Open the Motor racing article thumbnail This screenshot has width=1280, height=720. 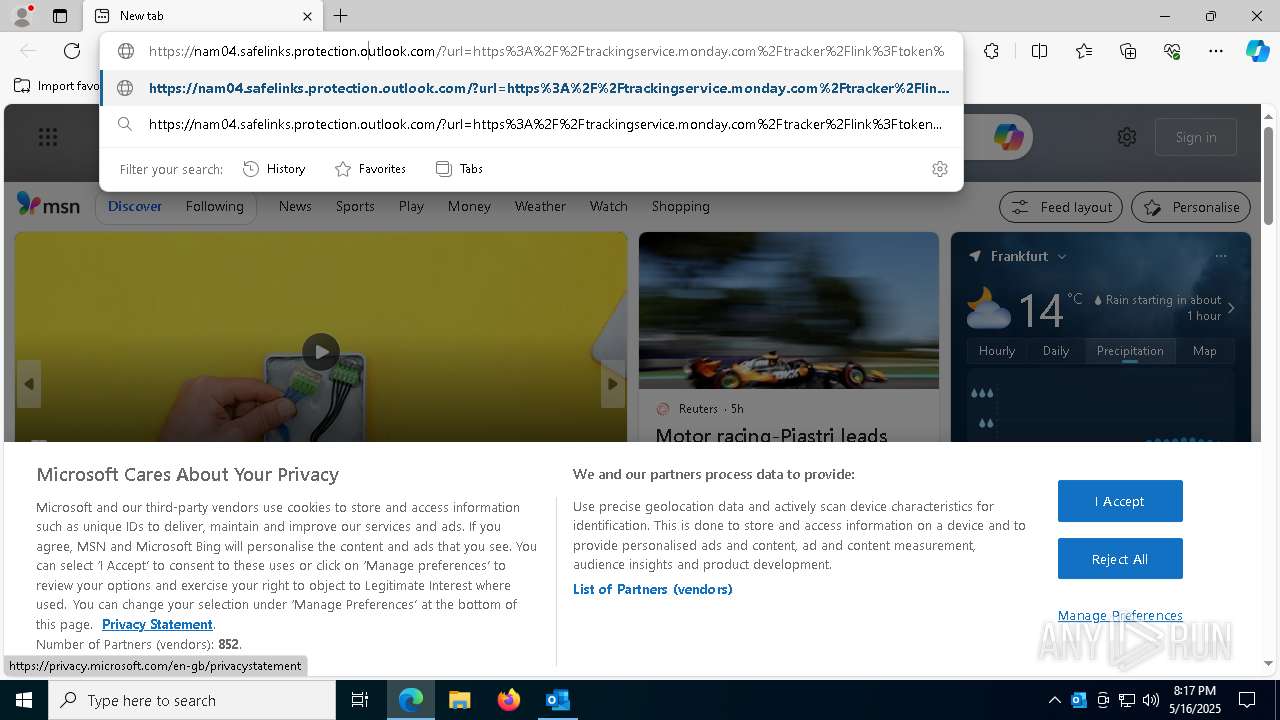[x=789, y=311]
